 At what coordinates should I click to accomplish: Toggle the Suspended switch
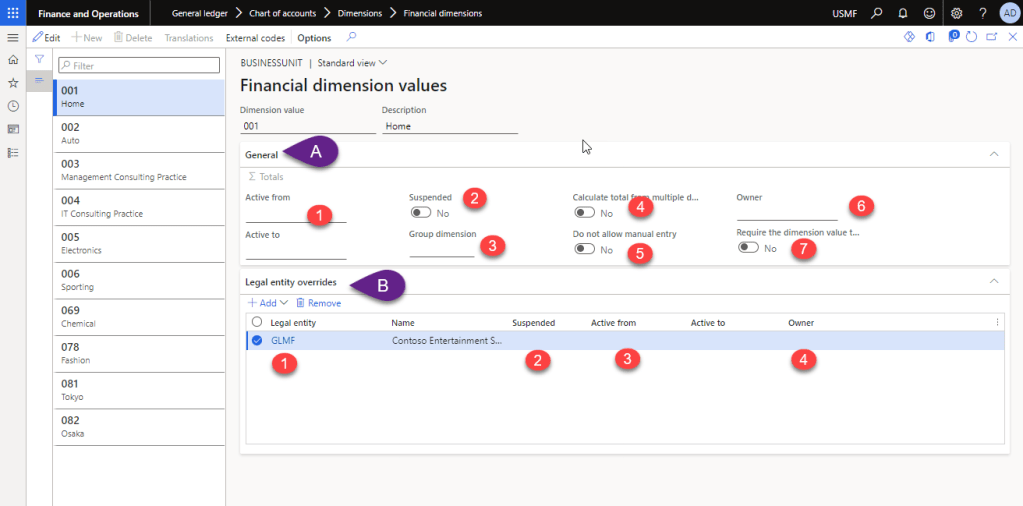point(420,213)
